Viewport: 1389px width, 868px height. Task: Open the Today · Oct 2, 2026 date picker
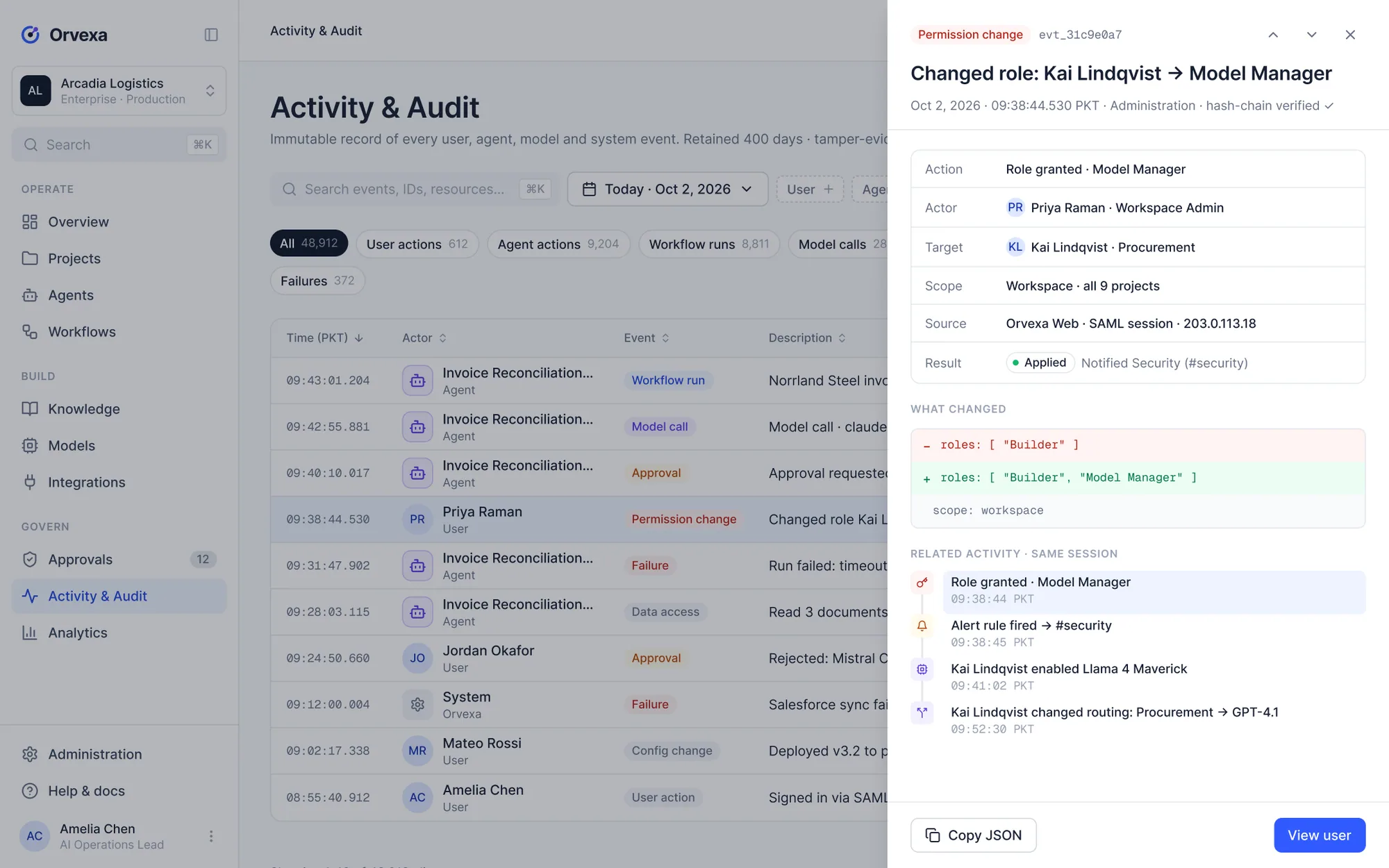(667, 189)
